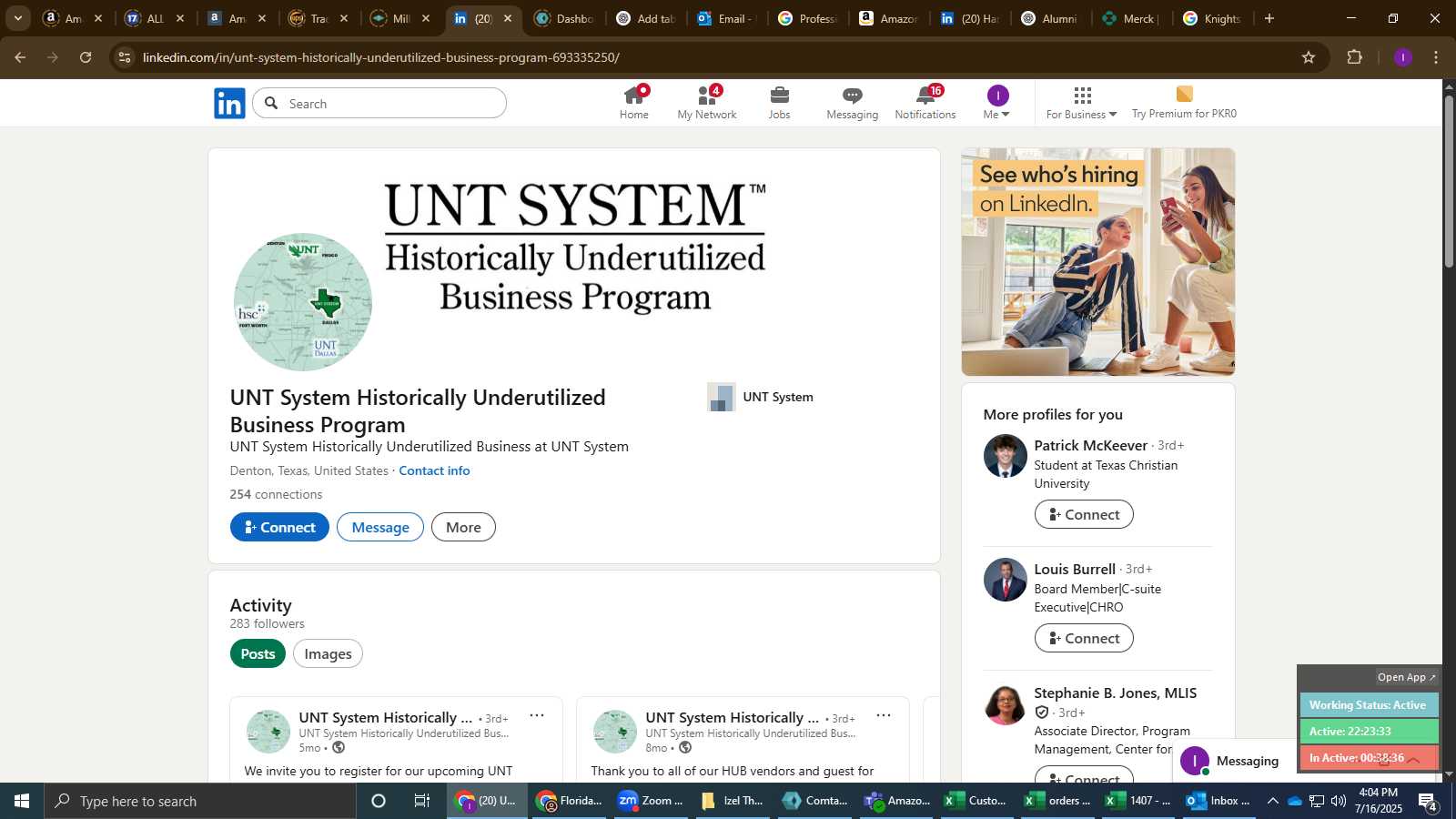1456x819 pixels.
Task: Open the Chrome three-dot menu
Action: pyautogui.click(x=1436, y=57)
